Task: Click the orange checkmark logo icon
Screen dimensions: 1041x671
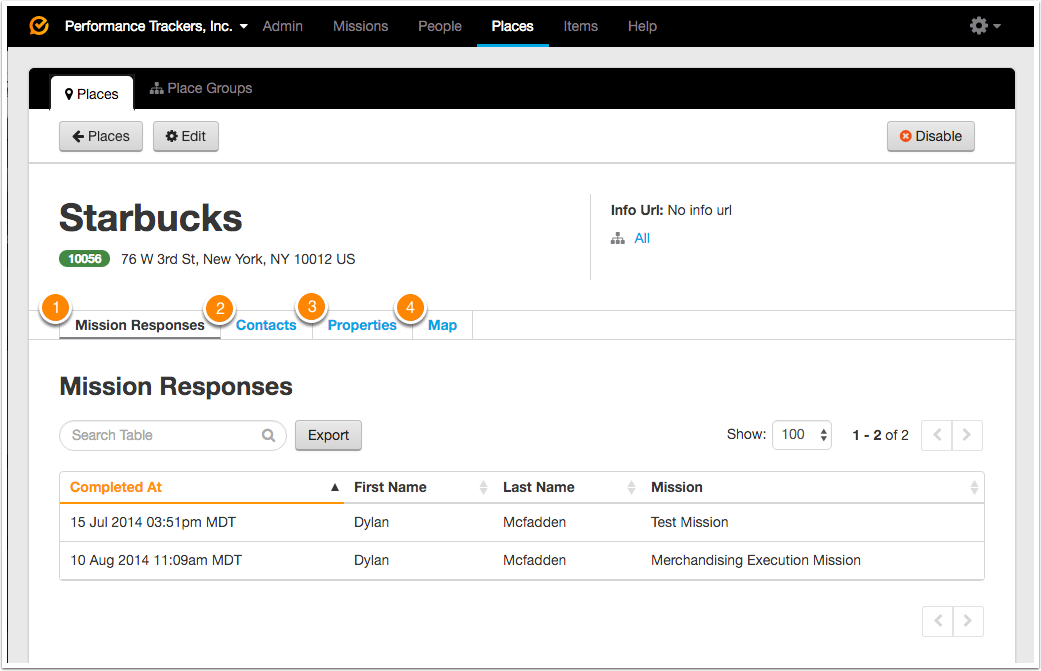Action: point(39,26)
